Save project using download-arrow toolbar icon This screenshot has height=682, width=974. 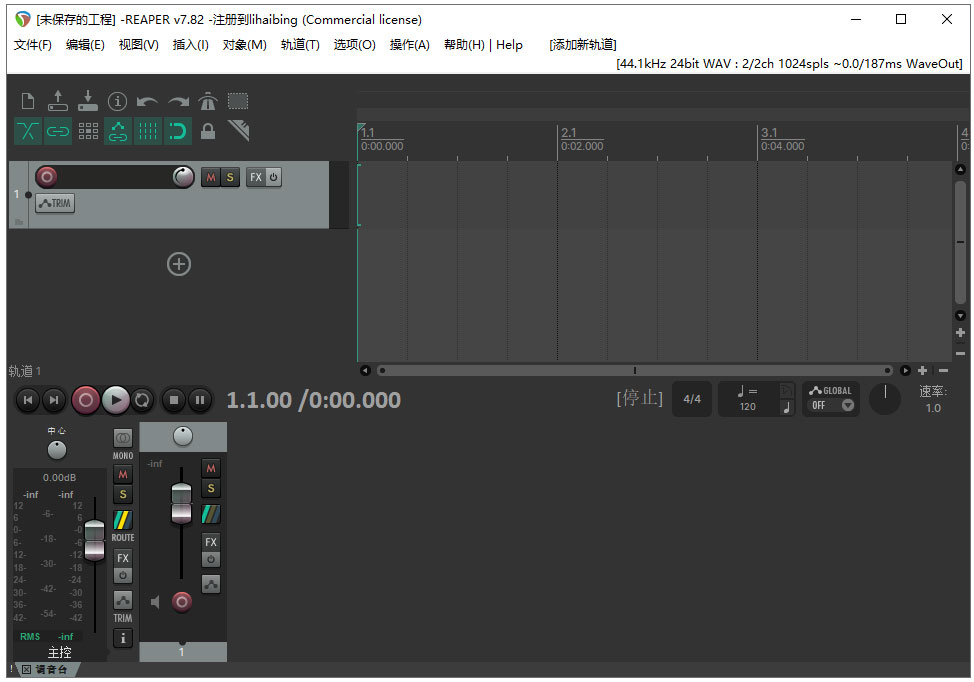(88, 101)
